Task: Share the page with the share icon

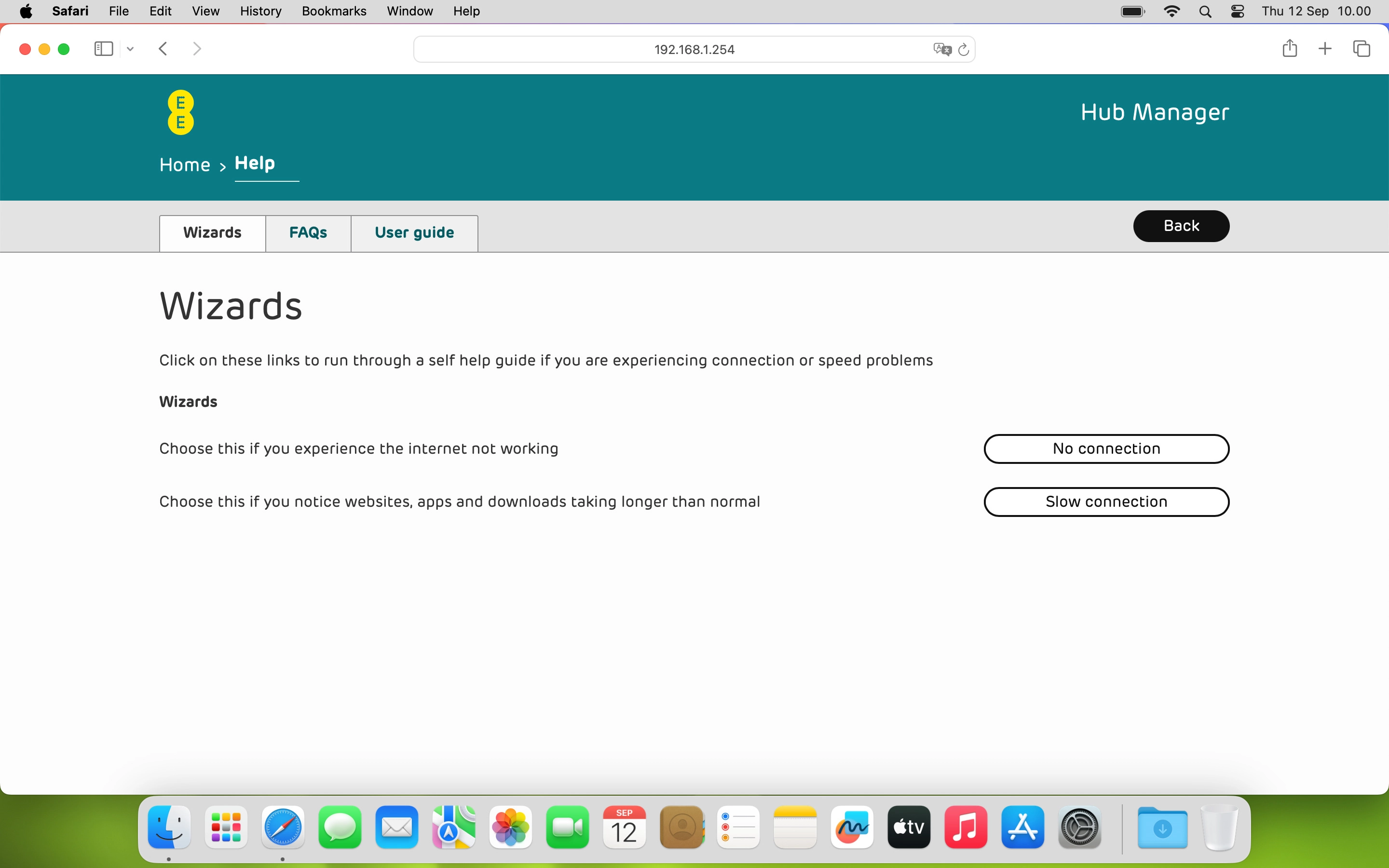Action: pos(1289,48)
